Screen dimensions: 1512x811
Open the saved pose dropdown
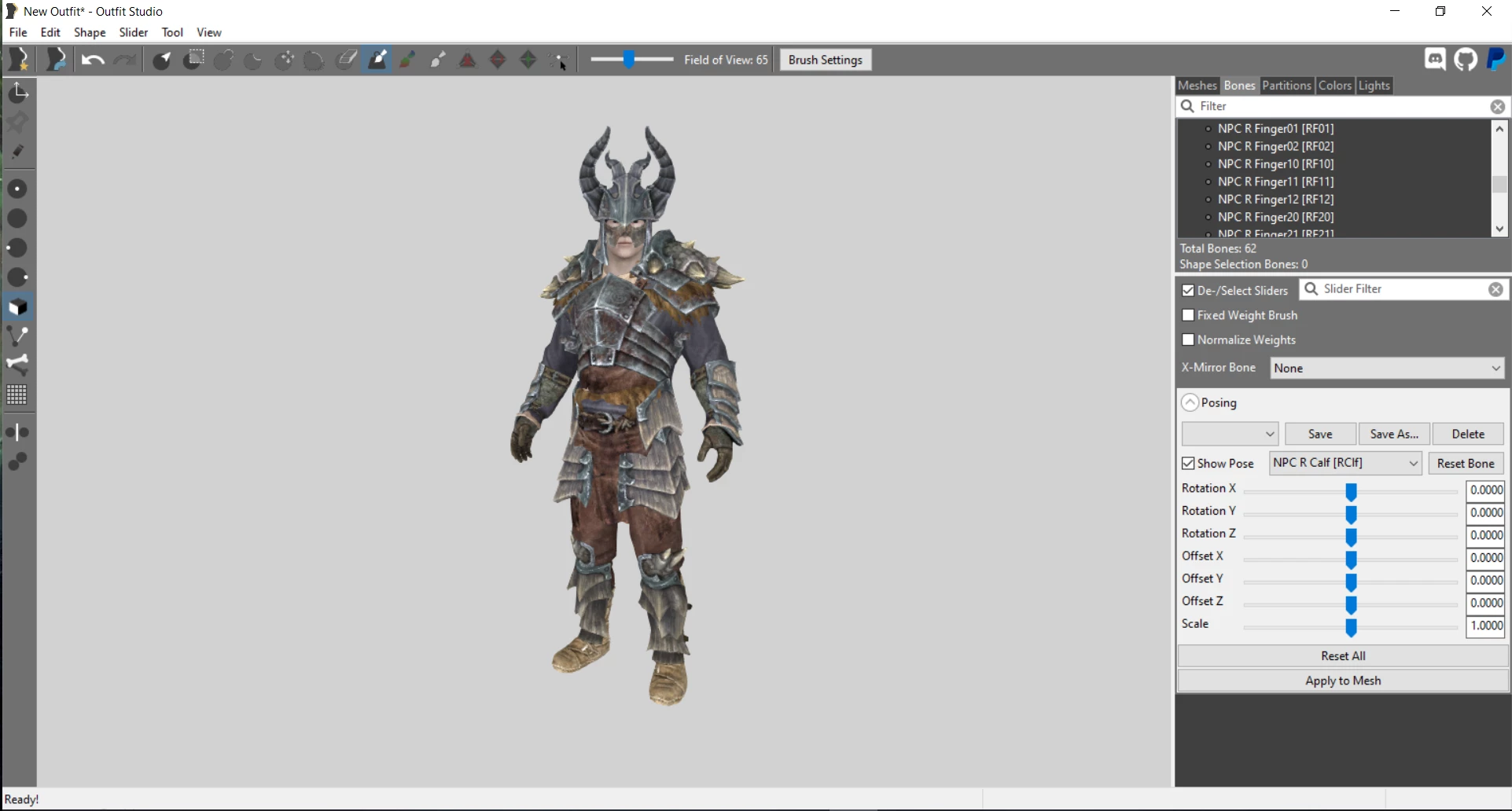point(1230,434)
